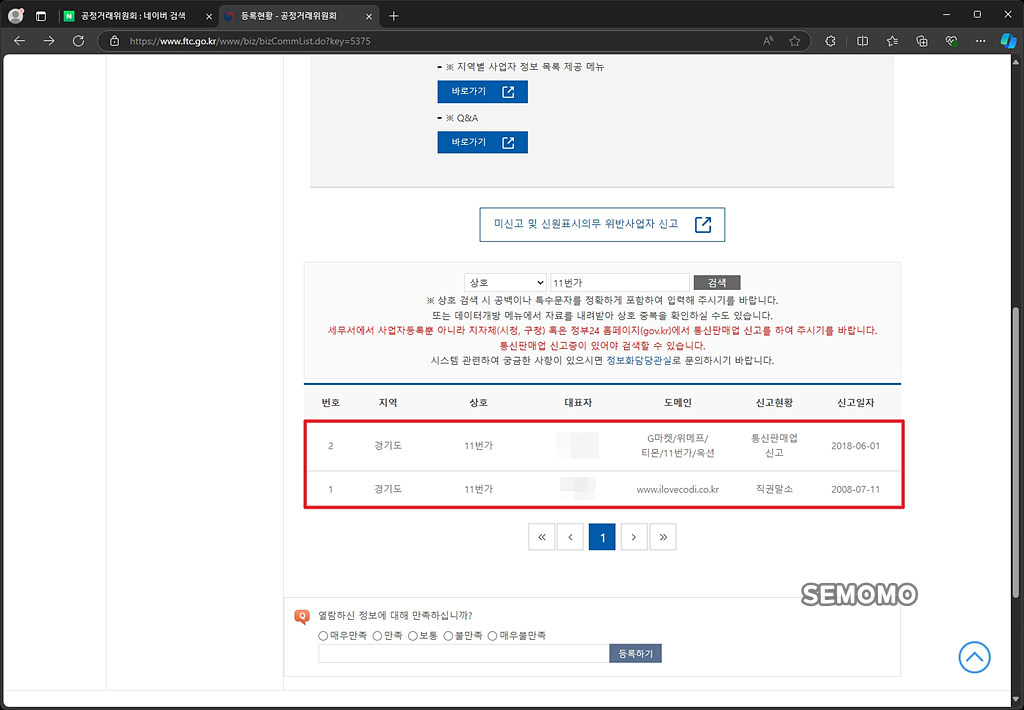
Task: Go to last page with » button
Action: (x=663, y=537)
